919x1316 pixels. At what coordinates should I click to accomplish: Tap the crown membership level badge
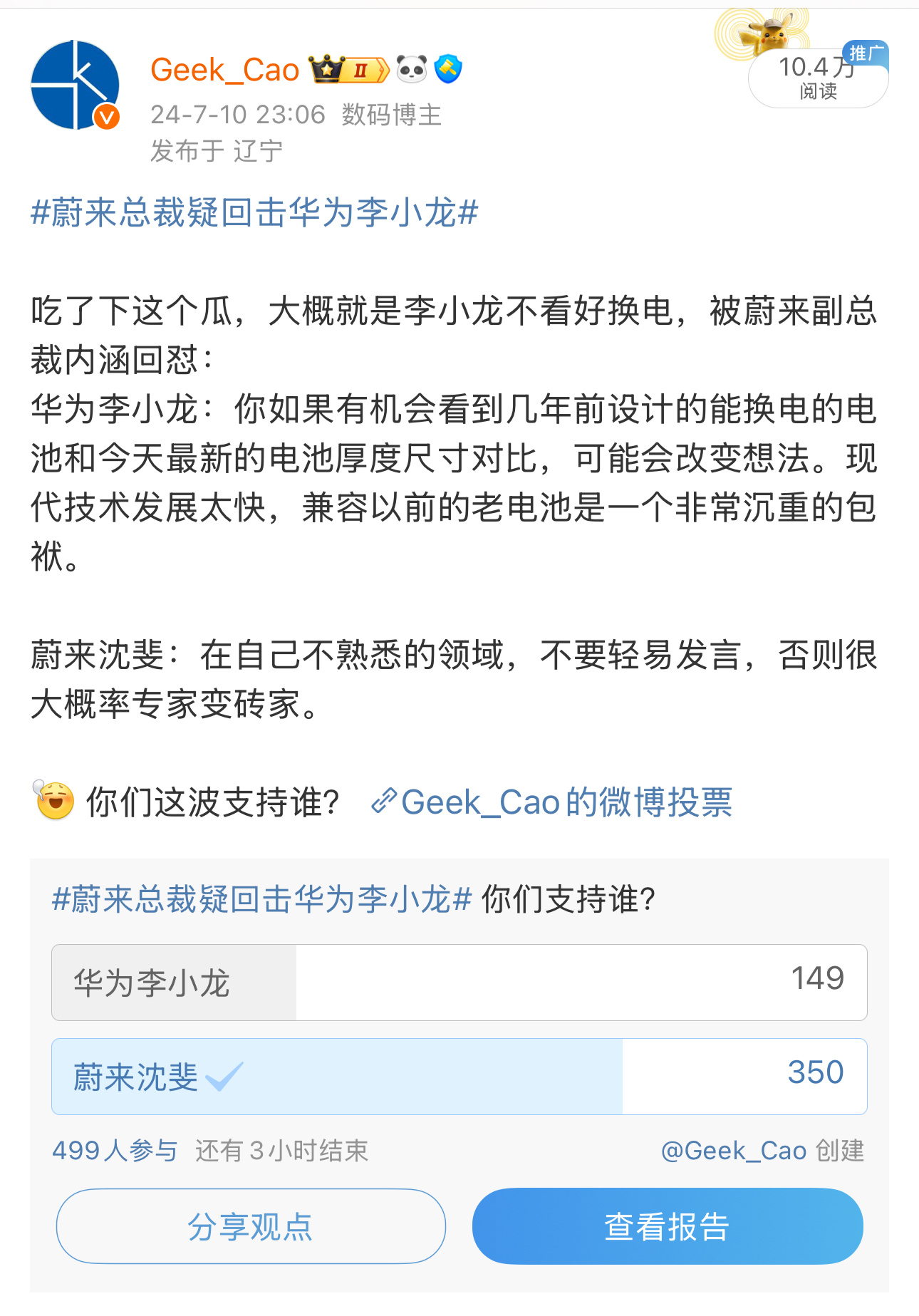coord(349,69)
